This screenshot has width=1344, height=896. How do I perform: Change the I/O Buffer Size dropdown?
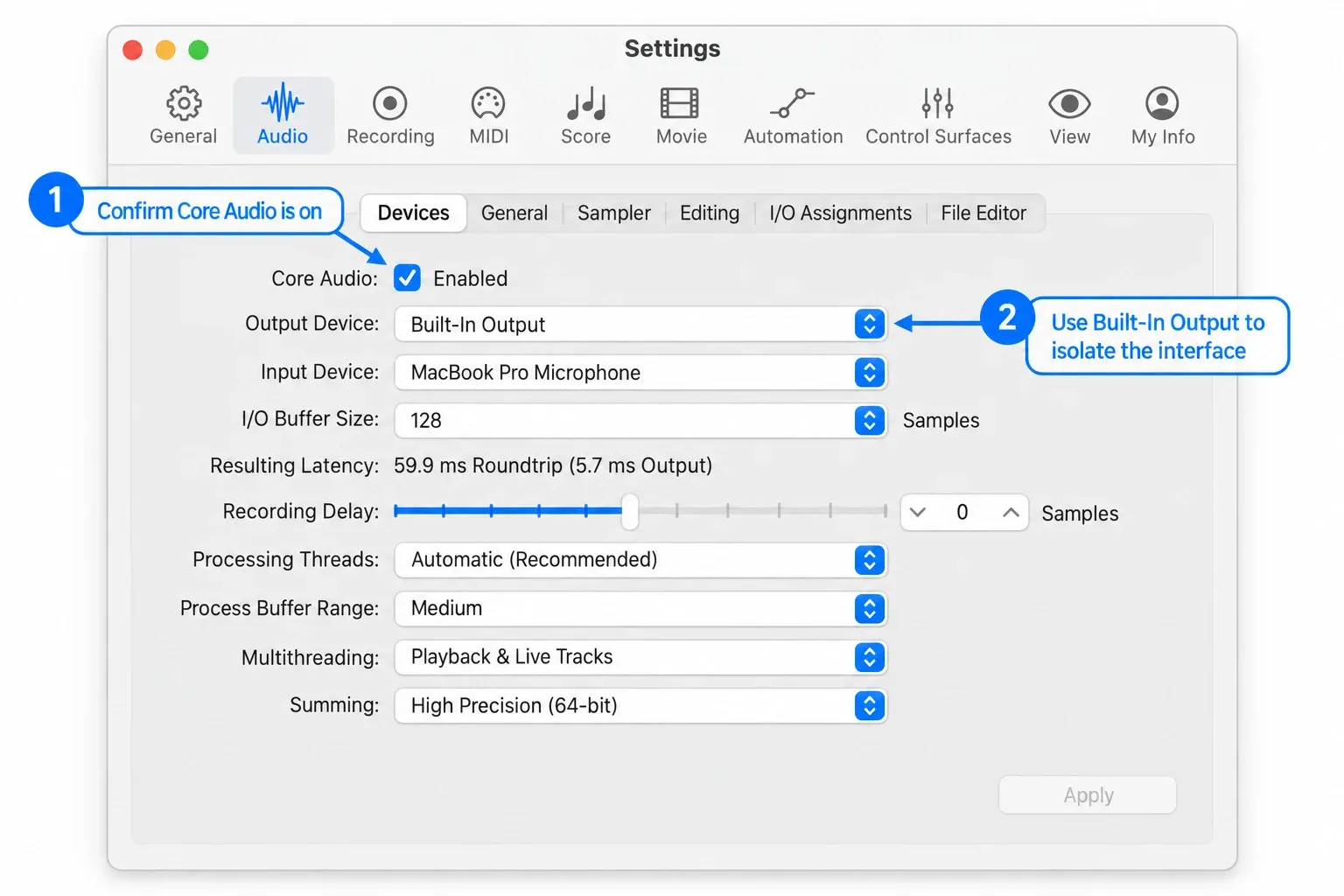[x=640, y=421]
